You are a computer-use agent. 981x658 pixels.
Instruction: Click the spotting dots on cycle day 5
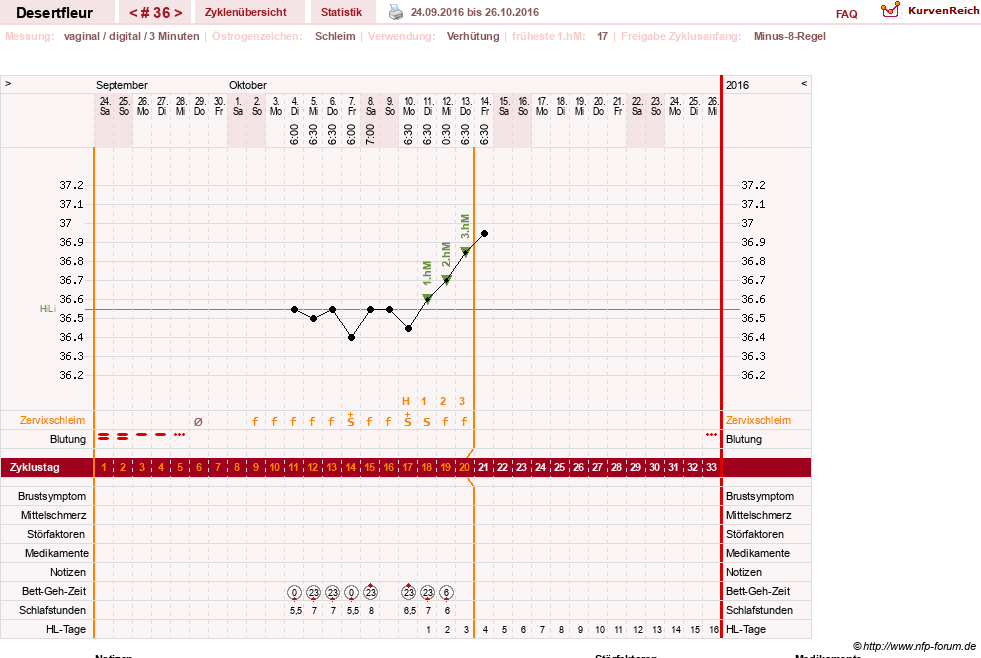click(180, 434)
